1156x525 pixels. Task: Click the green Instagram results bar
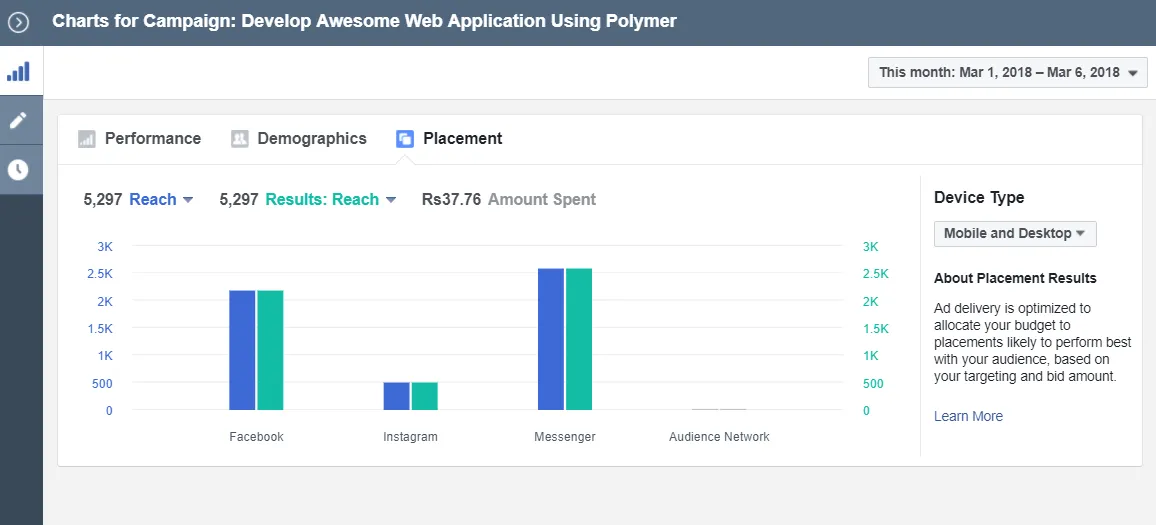(424, 396)
